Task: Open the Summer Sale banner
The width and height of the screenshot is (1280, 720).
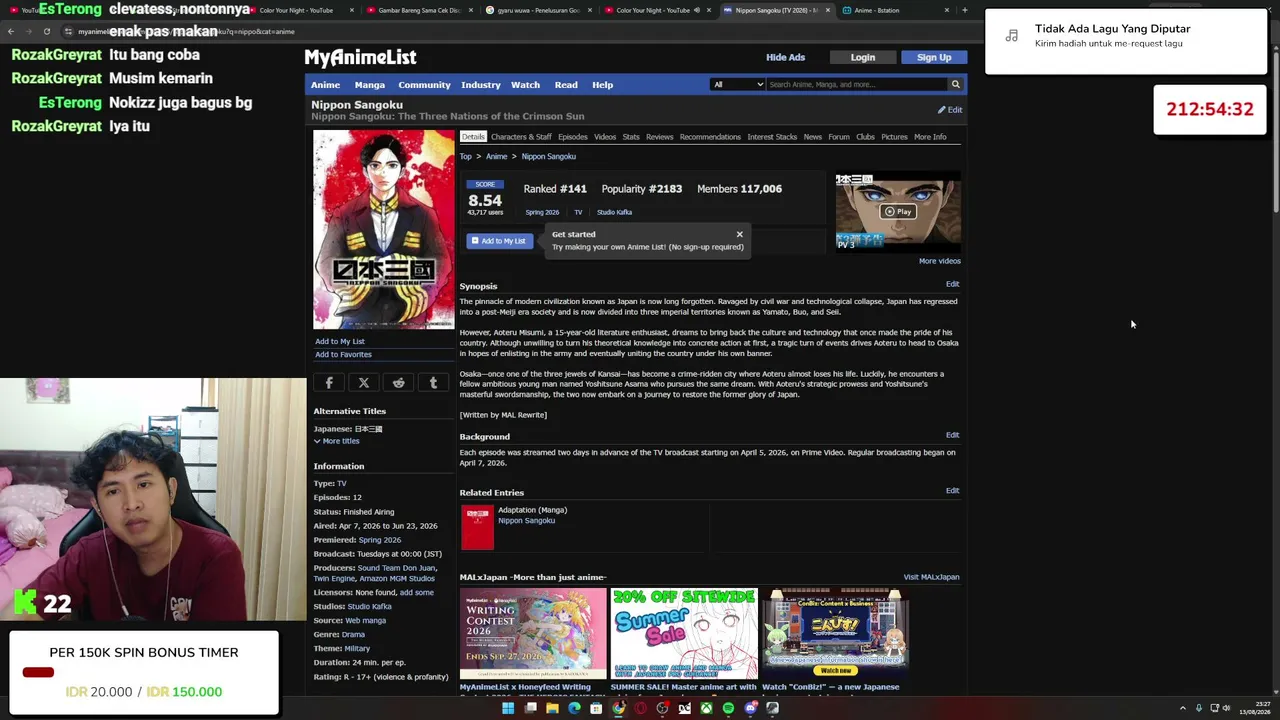Action: [x=684, y=634]
